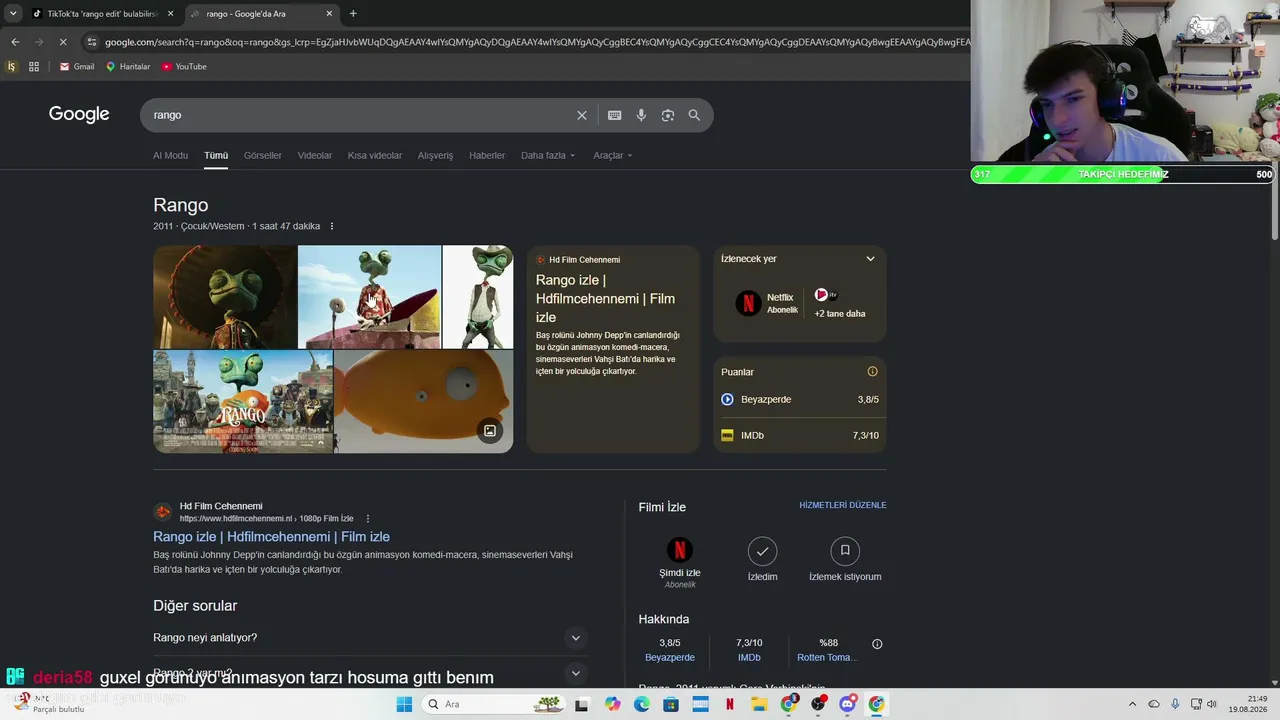The height and width of the screenshot is (720, 1280).
Task: Open the Haritalar bookmark
Action: 128,67
